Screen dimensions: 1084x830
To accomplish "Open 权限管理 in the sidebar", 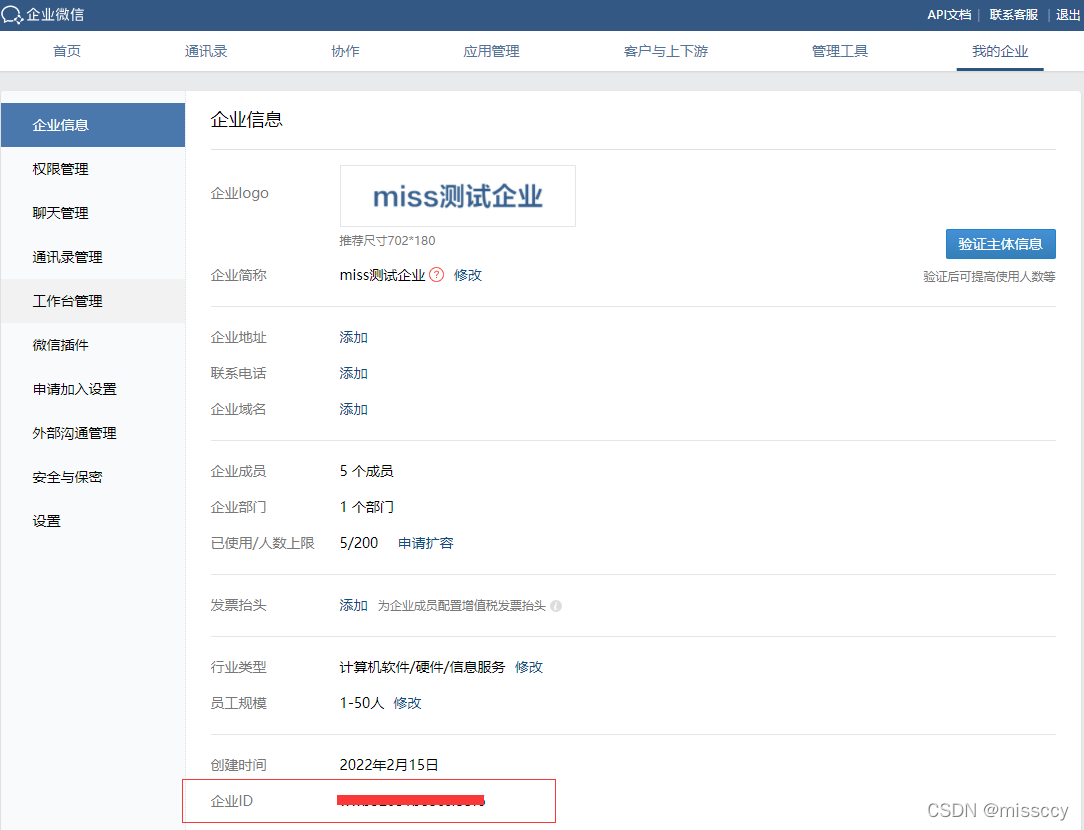I will (x=93, y=169).
